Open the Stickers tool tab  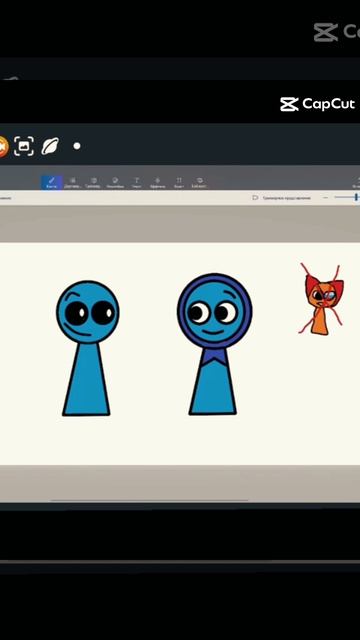[x=115, y=182]
